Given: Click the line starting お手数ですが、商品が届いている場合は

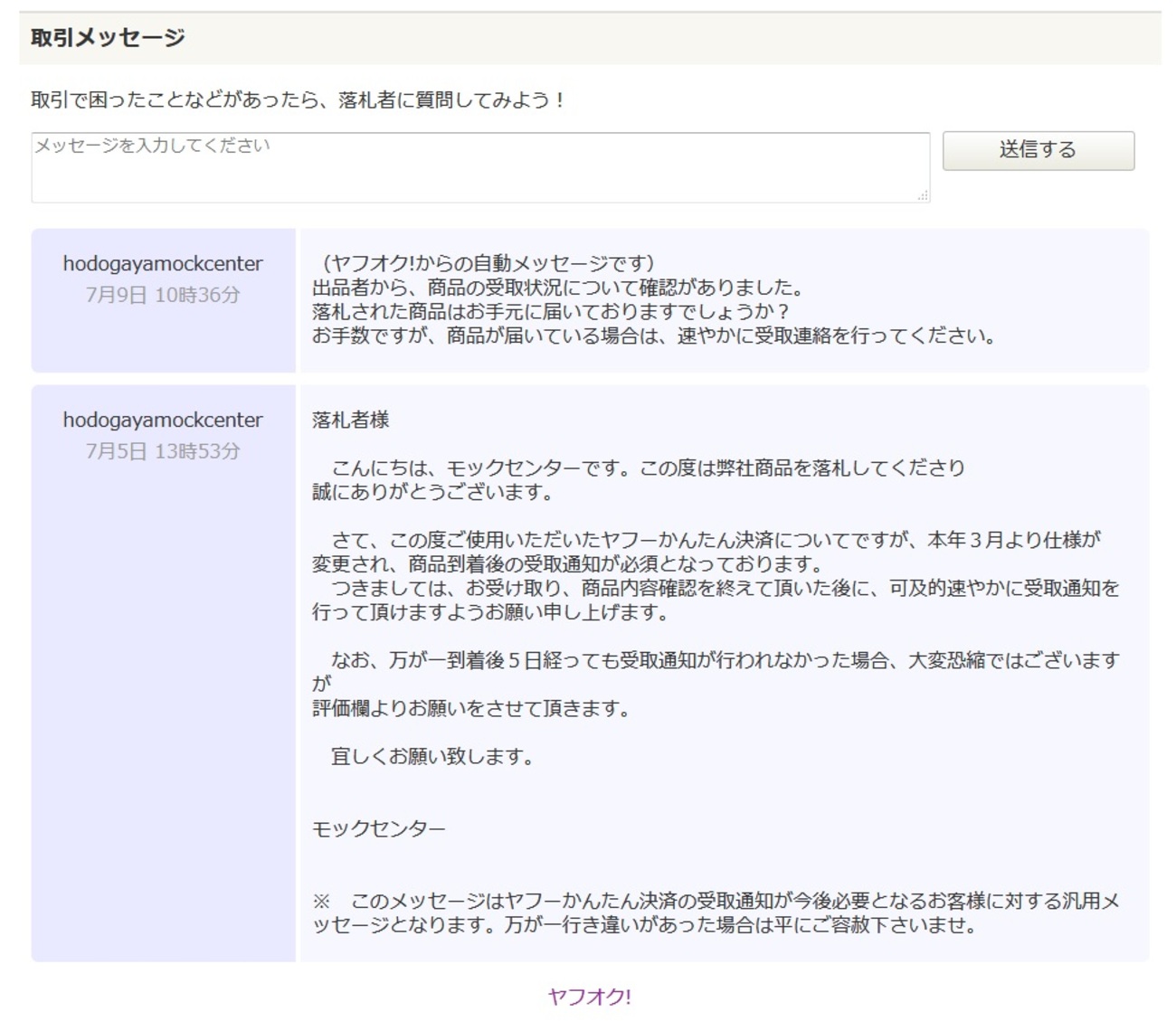Looking at the screenshot, I should (x=654, y=336).
